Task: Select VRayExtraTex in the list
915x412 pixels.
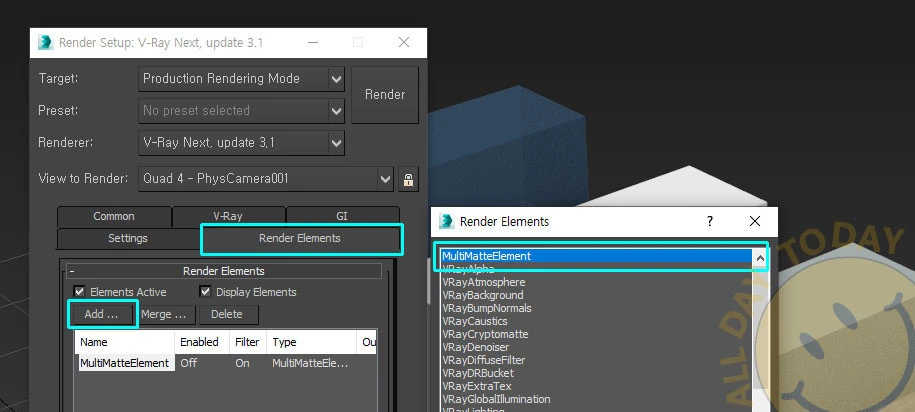Action: tap(596, 386)
